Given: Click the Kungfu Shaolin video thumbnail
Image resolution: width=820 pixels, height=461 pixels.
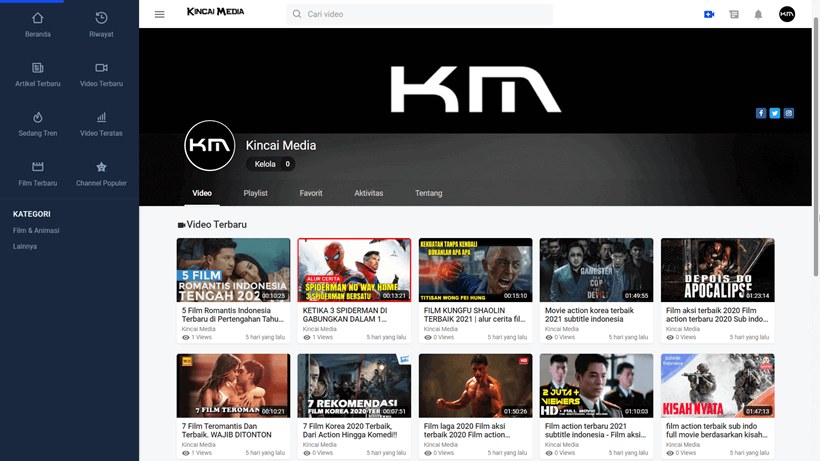Looking at the screenshot, I should [475, 270].
